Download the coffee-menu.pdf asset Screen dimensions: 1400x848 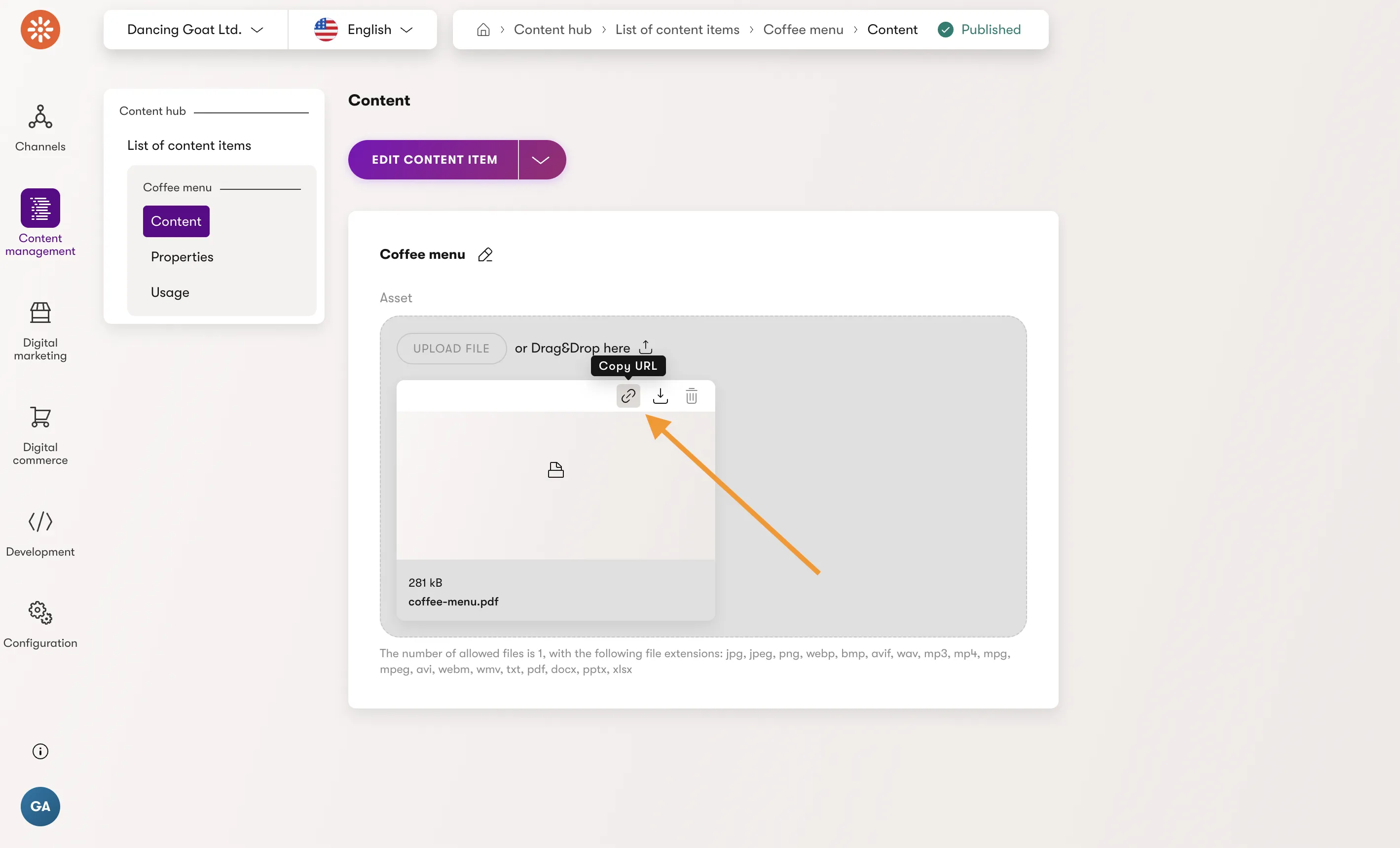point(660,396)
